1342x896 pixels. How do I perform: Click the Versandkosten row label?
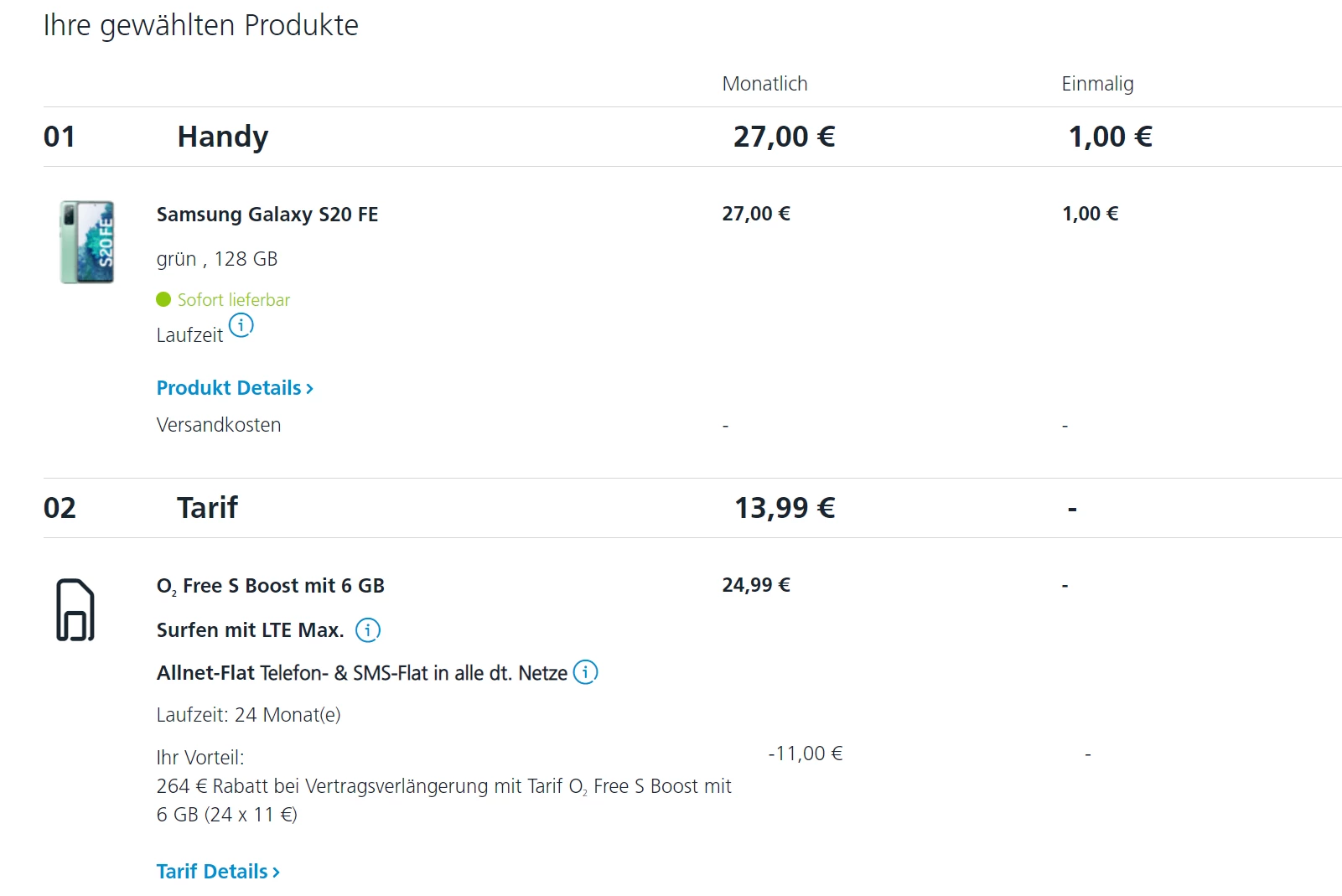coord(219,425)
